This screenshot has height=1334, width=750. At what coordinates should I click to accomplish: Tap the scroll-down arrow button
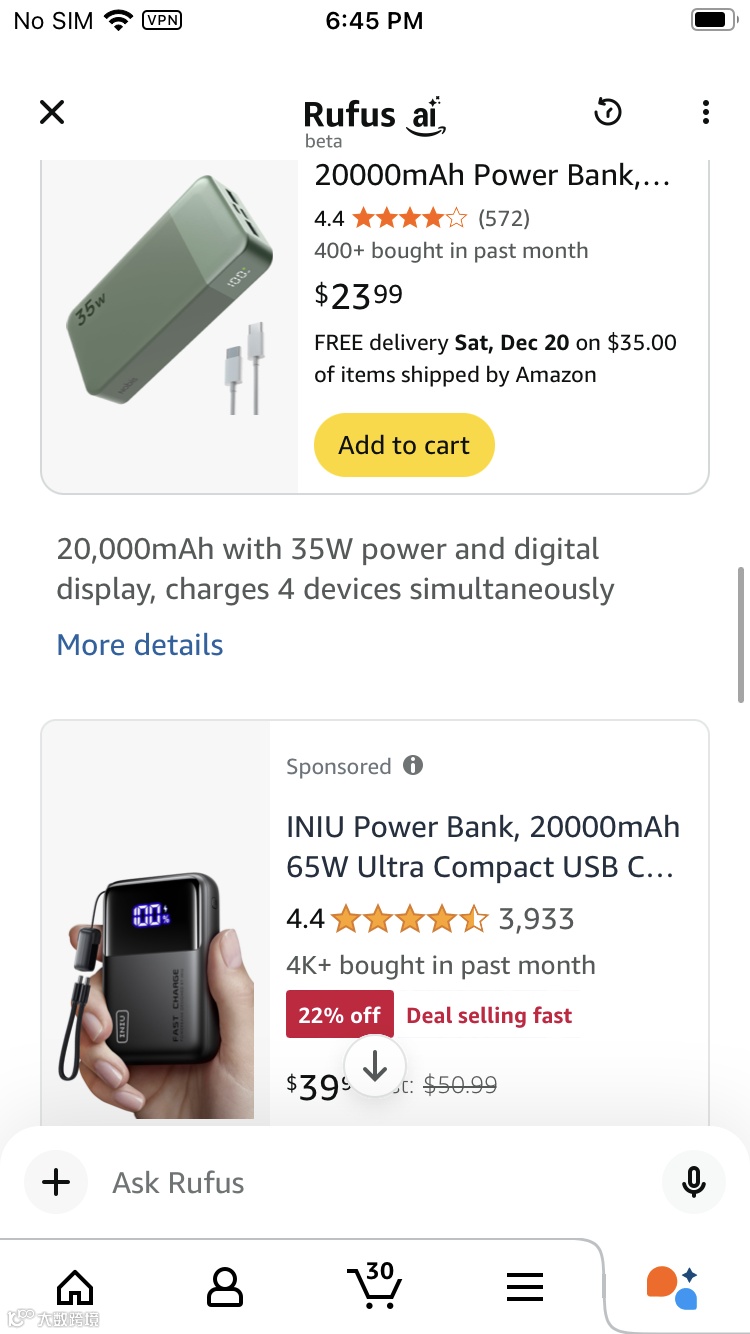(375, 1066)
